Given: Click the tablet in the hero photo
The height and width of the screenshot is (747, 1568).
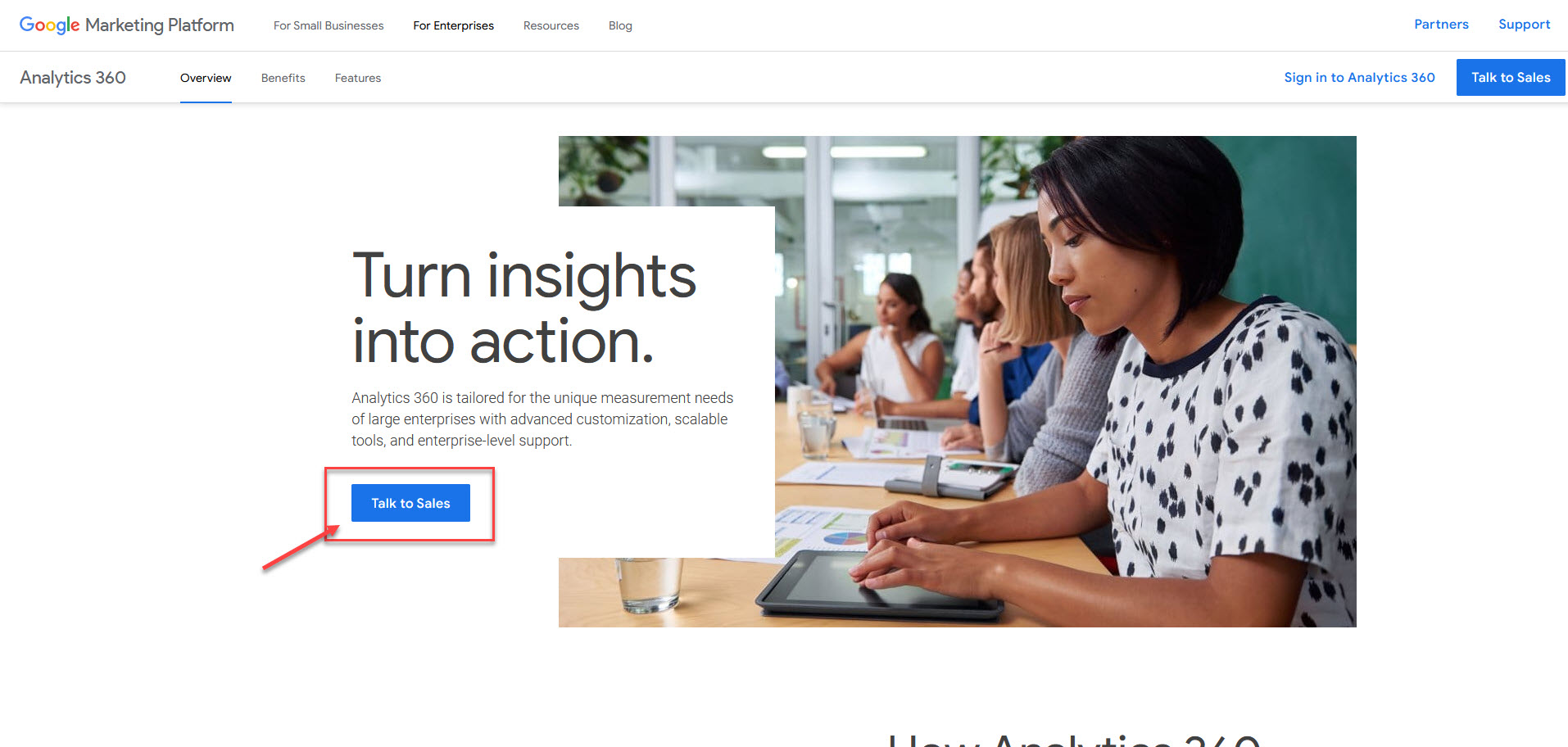Looking at the screenshot, I should click(x=881, y=585).
